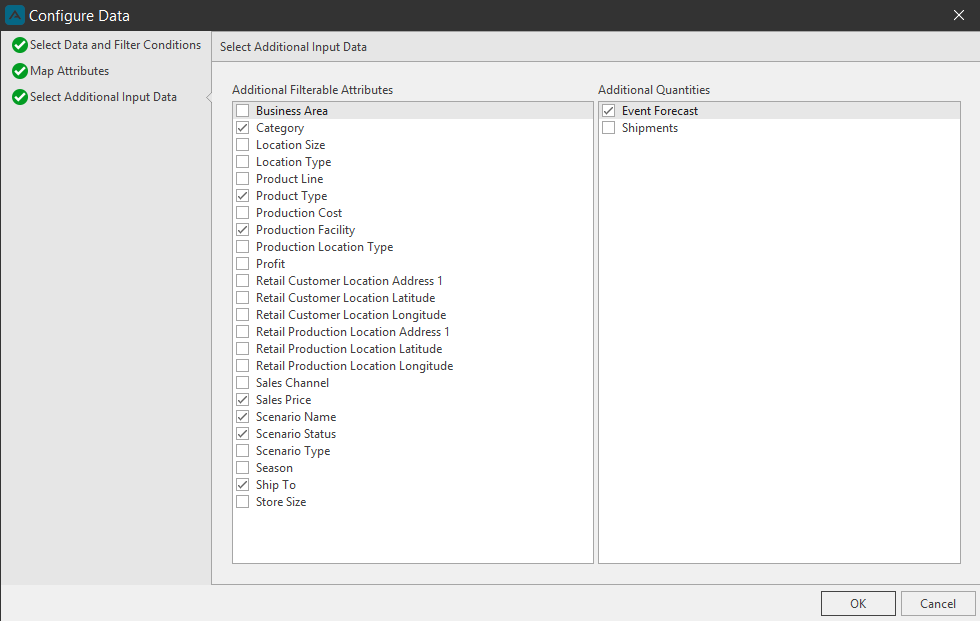Check the Location Type attribute
This screenshot has height=621, width=980.
(x=242, y=162)
